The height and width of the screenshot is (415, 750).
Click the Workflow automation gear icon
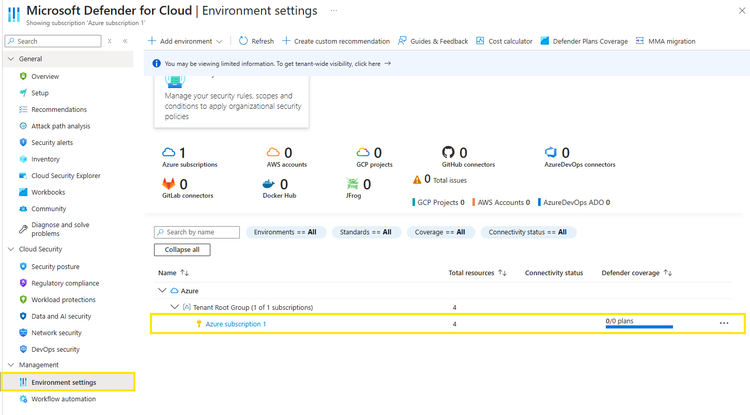tap(23, 399)
